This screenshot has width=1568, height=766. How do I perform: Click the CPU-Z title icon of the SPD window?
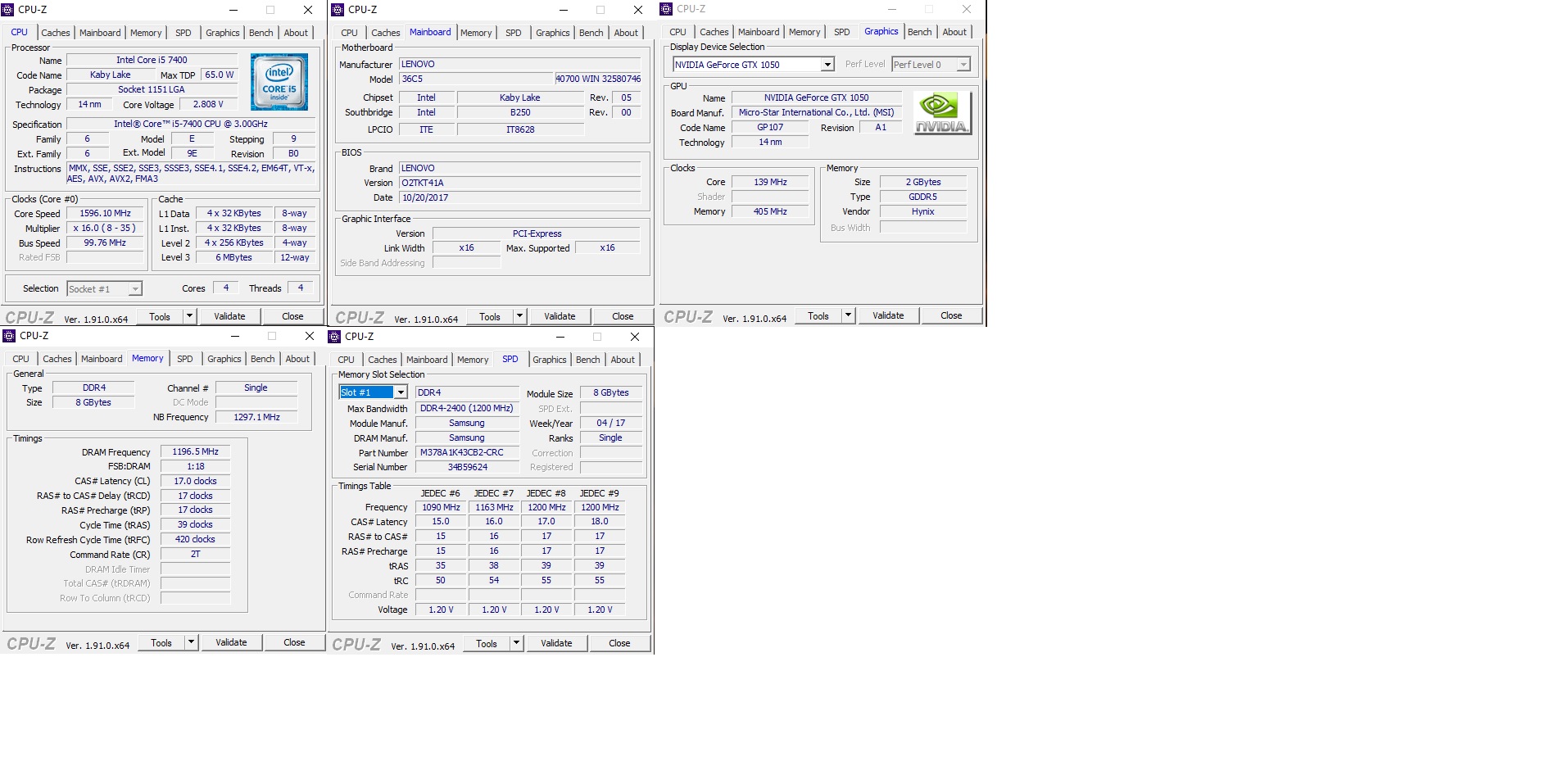[334, 337]
